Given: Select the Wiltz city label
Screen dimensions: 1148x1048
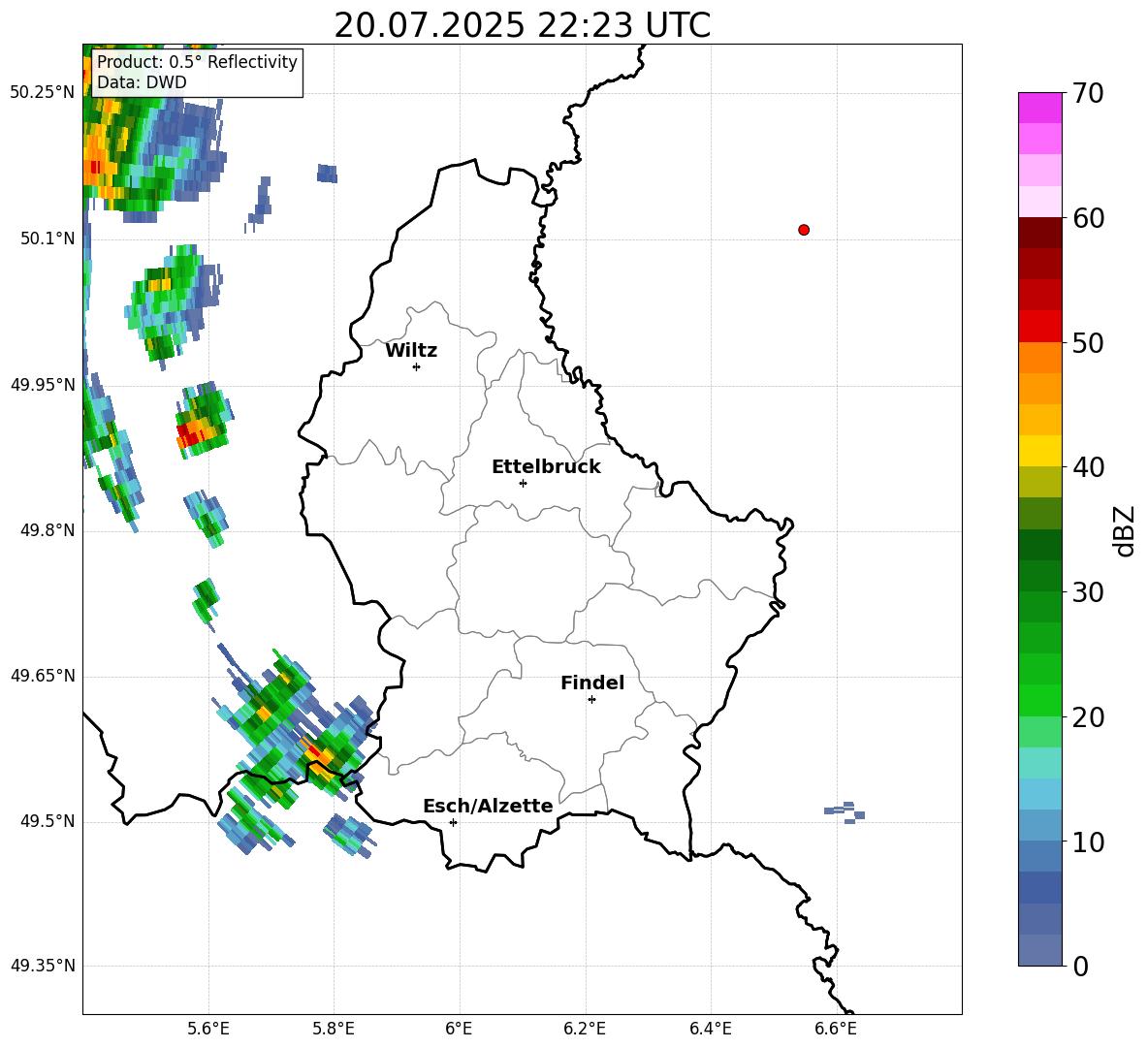Looking at the screenshot, I should tap(411, 351).
